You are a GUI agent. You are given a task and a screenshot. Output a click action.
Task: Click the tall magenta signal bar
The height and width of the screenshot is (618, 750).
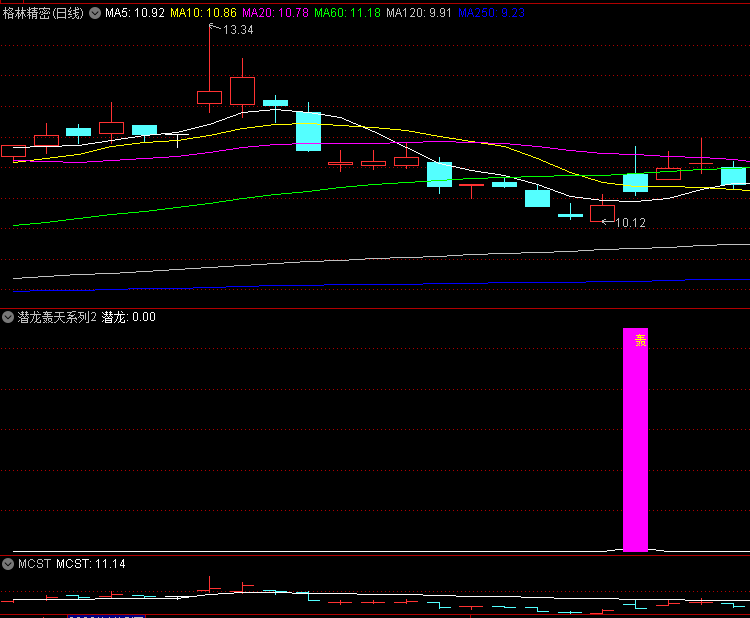pos(635,440)
